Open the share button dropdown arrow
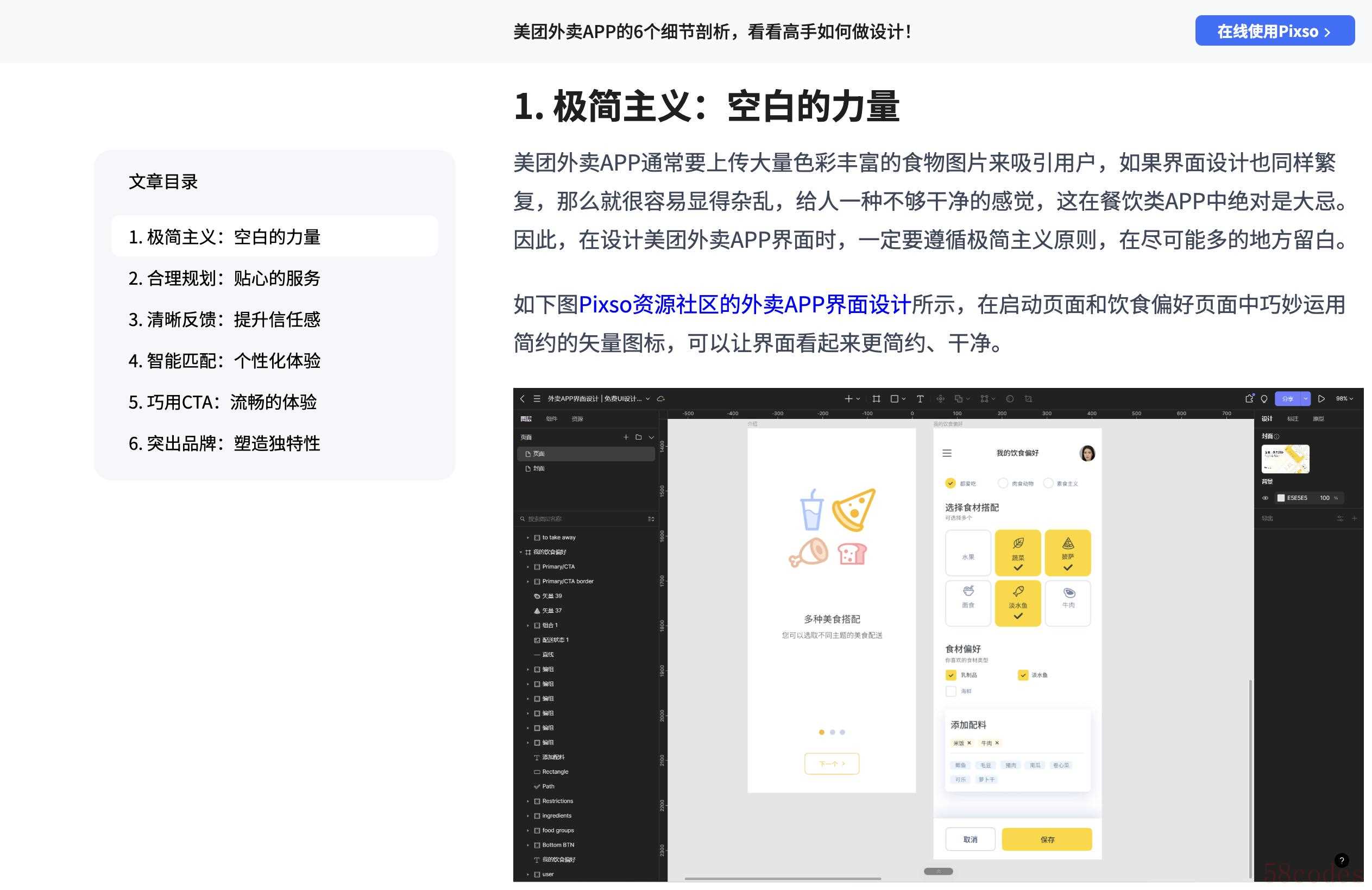This screenshot has width=1372, height=890. click(x=1306, y=399)
